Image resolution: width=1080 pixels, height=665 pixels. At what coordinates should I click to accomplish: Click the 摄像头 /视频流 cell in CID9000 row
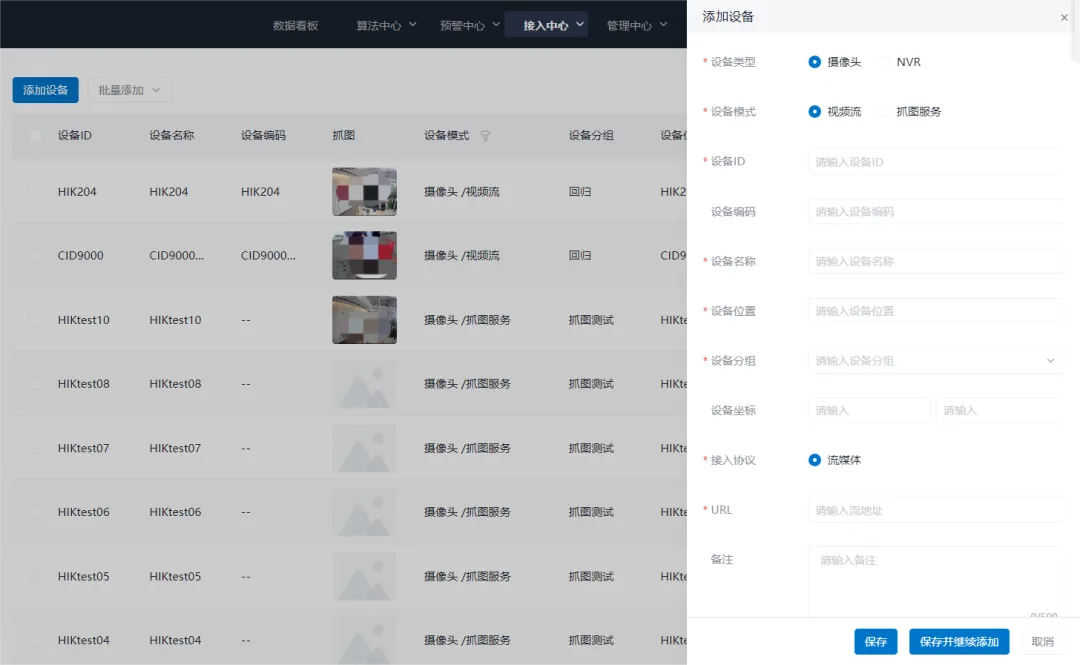coord(461,256)
